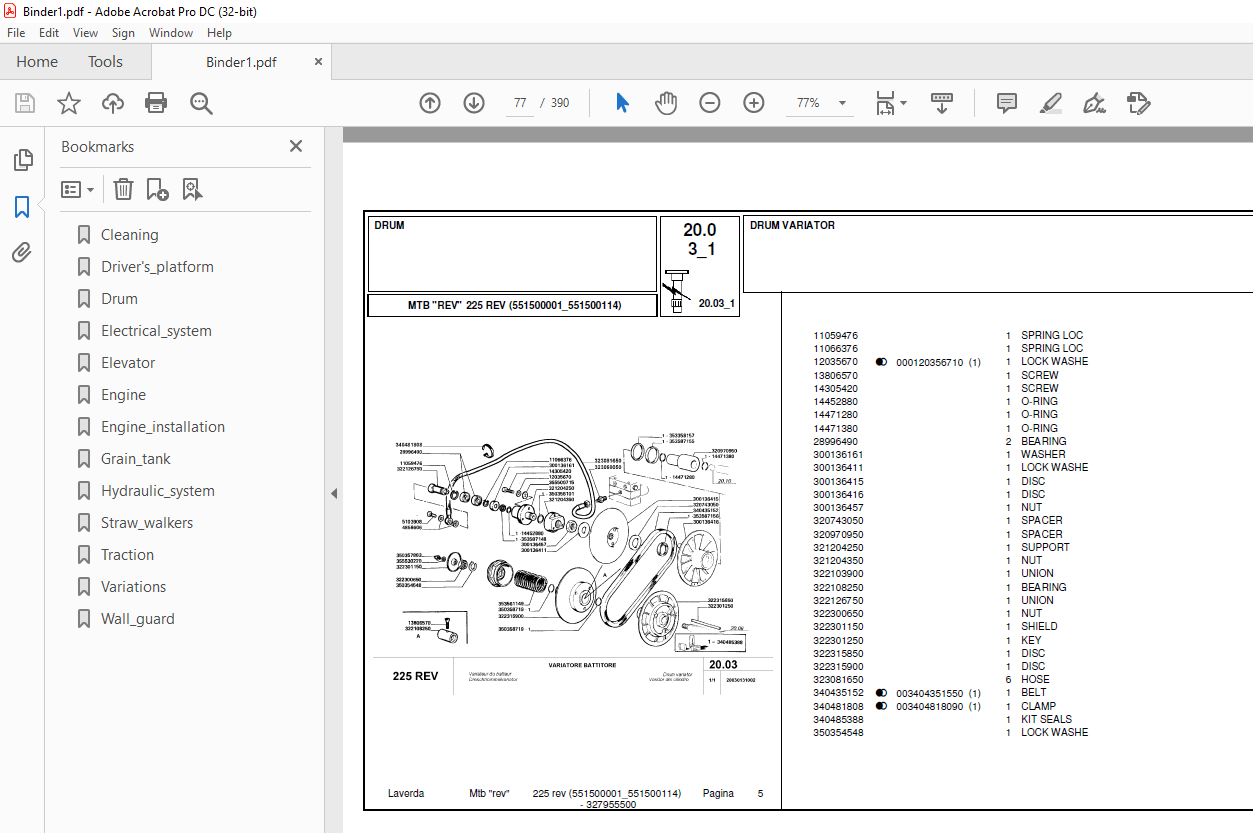Add a sticky note comment
The height and width of the screenshot is (833, 1253).
pos(1007,103)
